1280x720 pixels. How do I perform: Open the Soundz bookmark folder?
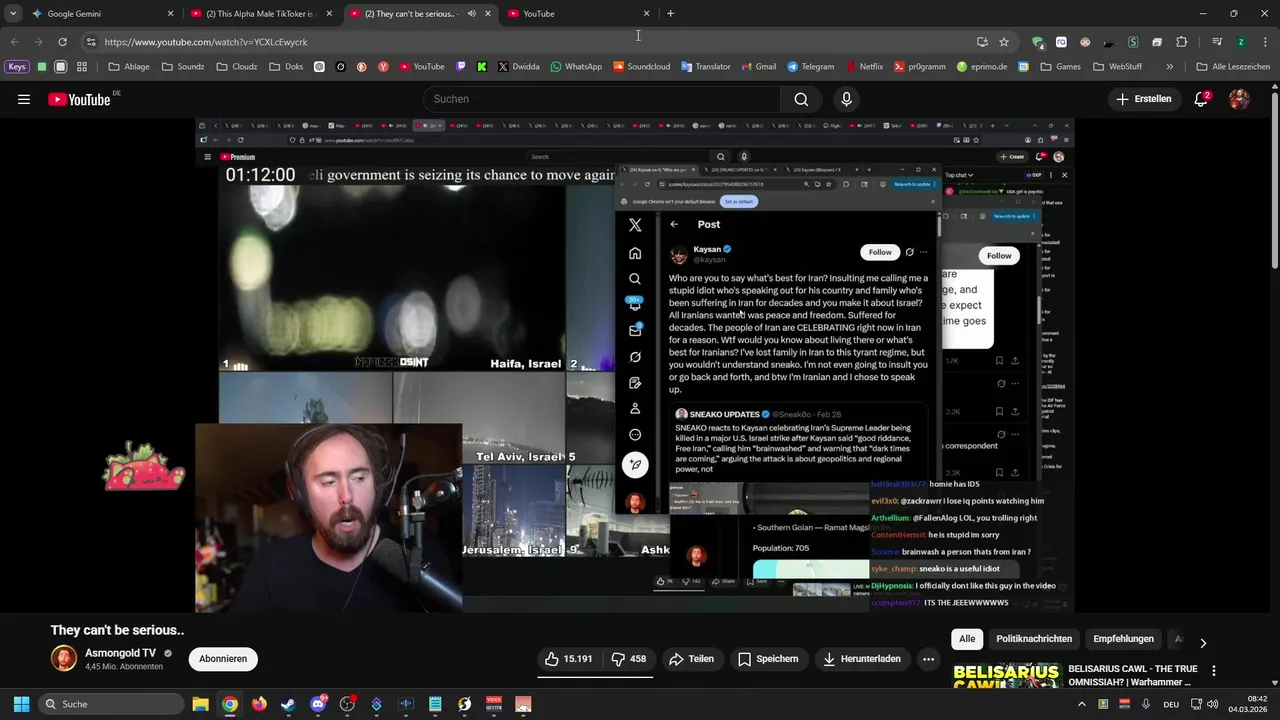[182, 67]
